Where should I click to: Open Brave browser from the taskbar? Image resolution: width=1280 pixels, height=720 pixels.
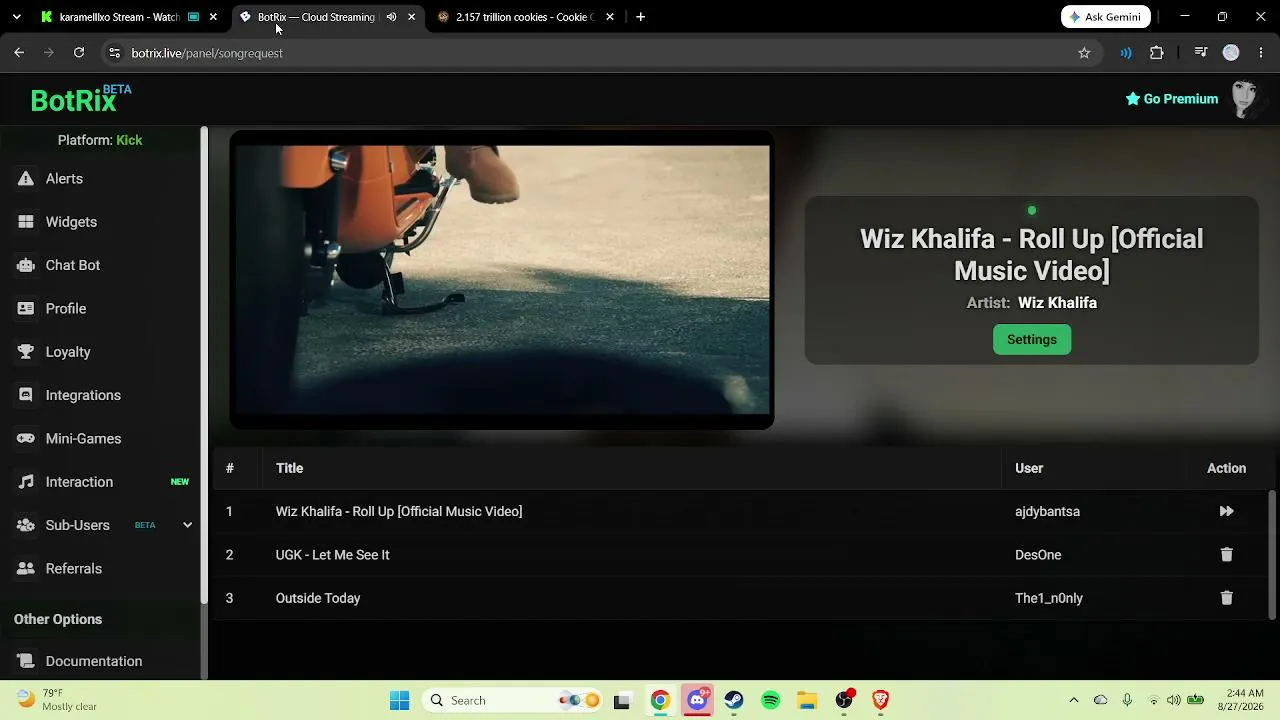[880, 701]
